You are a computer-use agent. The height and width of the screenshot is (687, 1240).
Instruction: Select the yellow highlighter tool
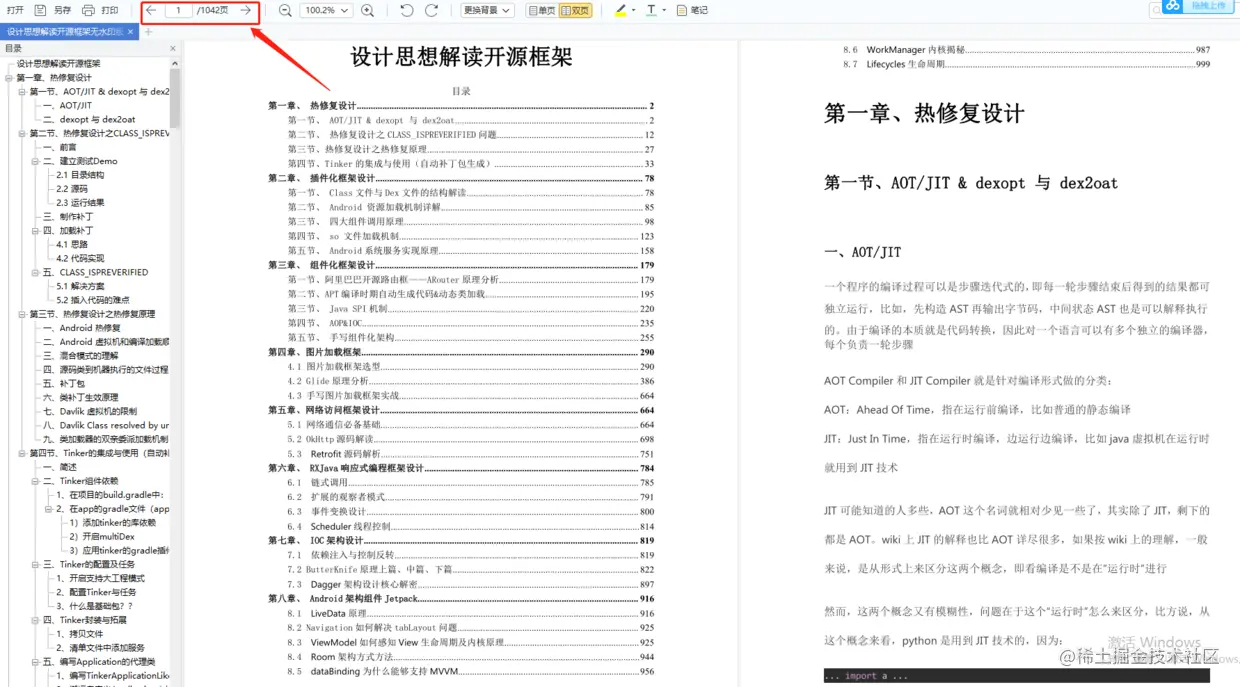[x=620, y=10]
